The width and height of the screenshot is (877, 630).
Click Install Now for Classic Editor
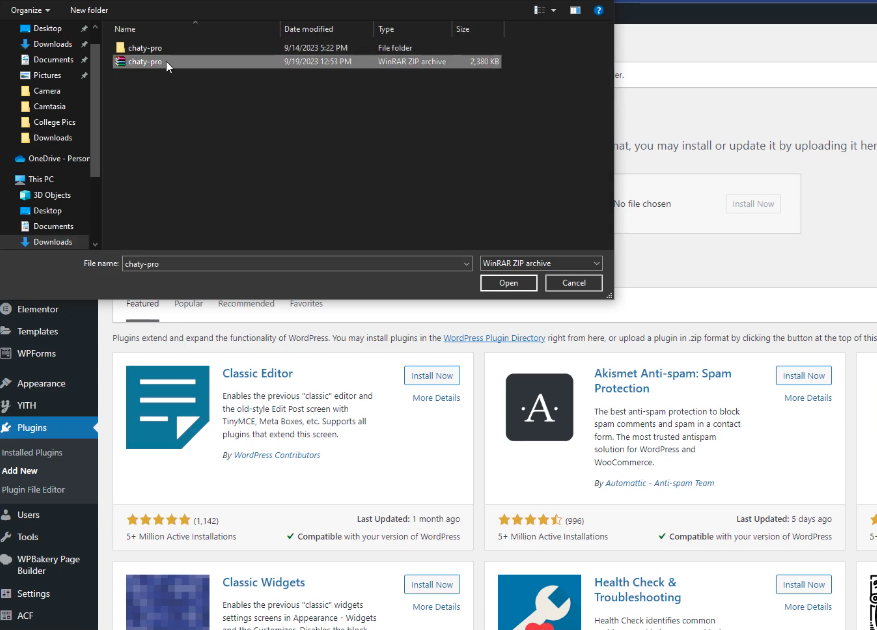pyautogui.click(x=432, y=376)
